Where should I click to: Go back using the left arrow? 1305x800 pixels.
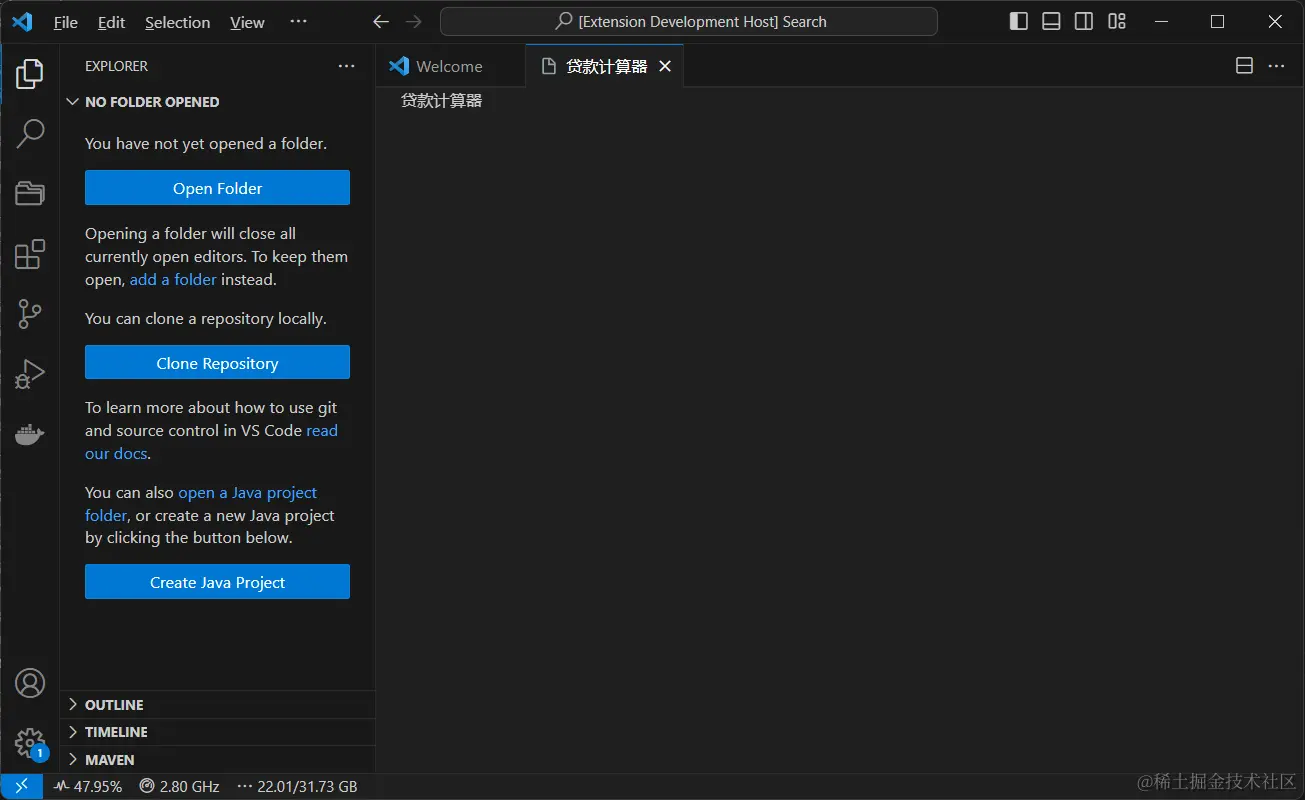[x=381, y=21]
